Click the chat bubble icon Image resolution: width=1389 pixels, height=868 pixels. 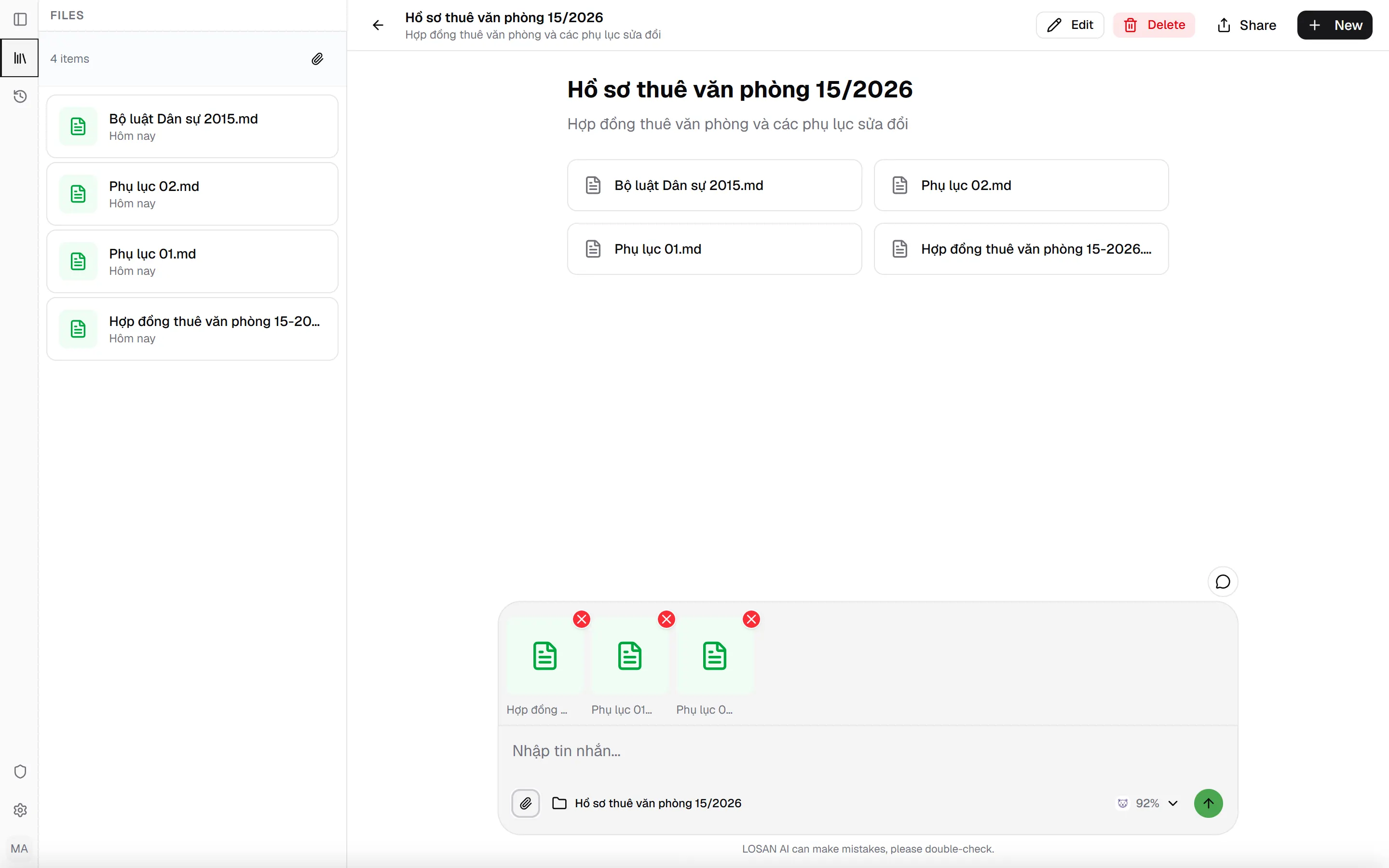[x=1223, y=582]
